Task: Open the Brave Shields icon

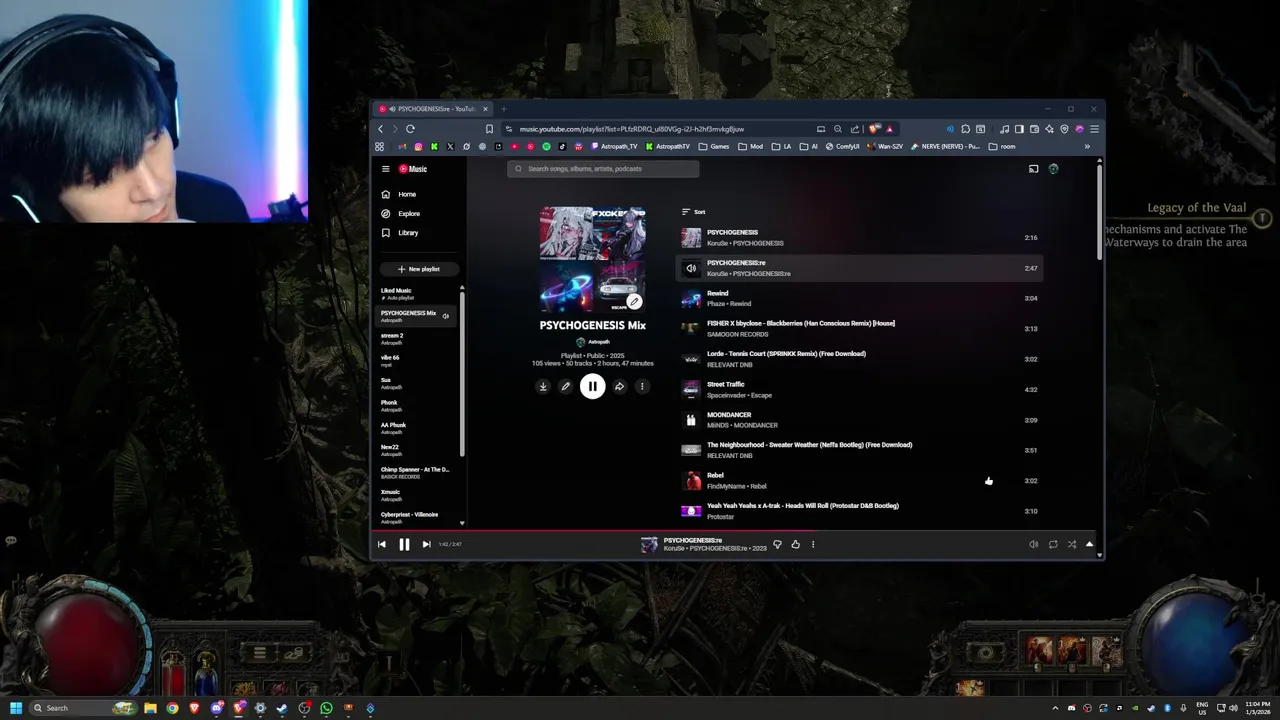Action: (874, 129)
